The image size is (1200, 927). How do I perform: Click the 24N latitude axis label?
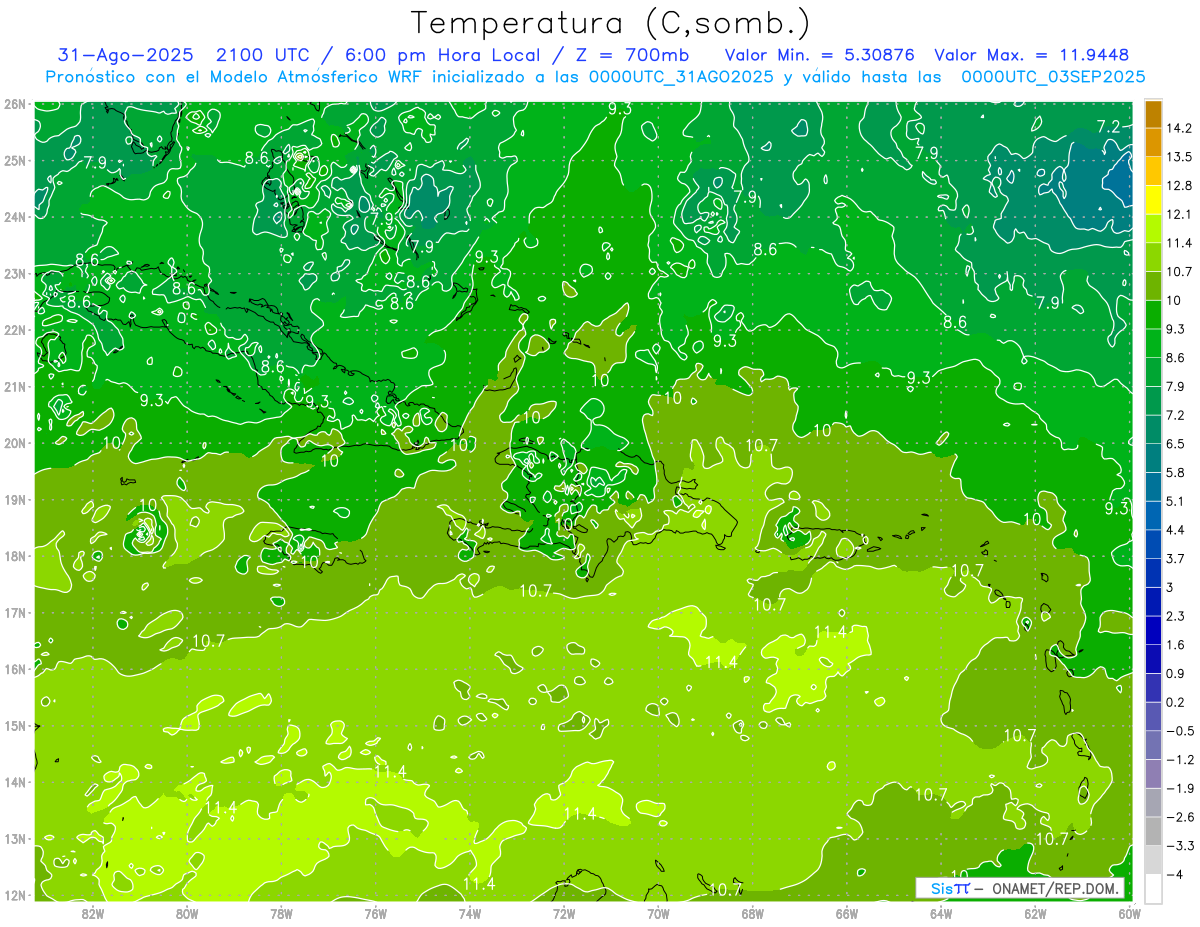(x=14, y=216)
